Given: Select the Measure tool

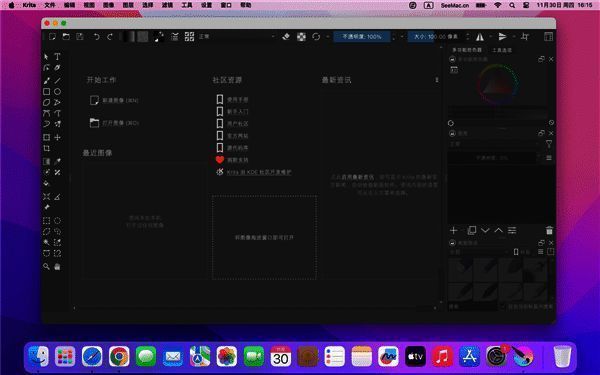Looking at the screenshot, I should [x=57, y=197].
